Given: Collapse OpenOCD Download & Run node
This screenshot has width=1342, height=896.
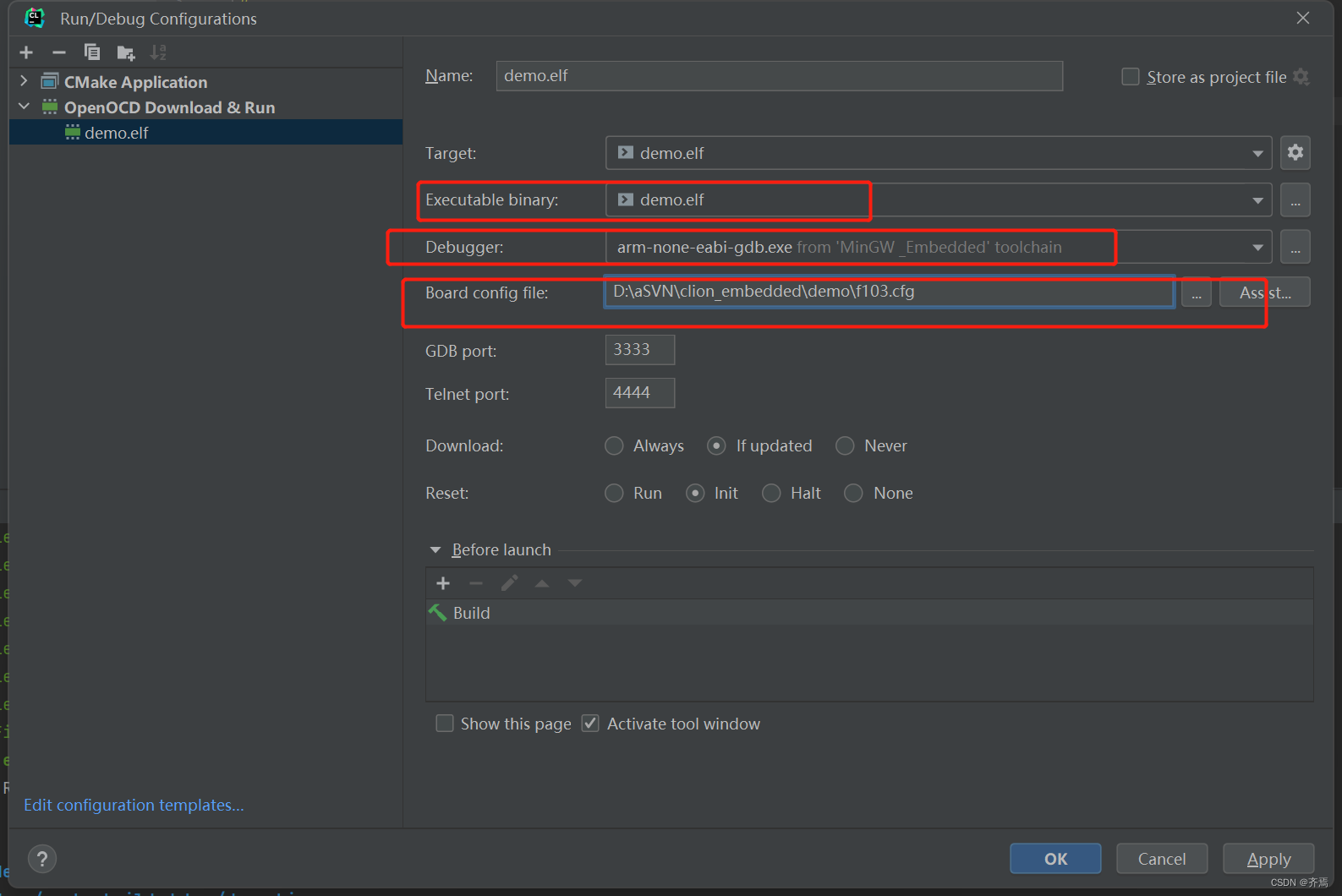Looking at the screenshot, I should [x=24, y=107].
